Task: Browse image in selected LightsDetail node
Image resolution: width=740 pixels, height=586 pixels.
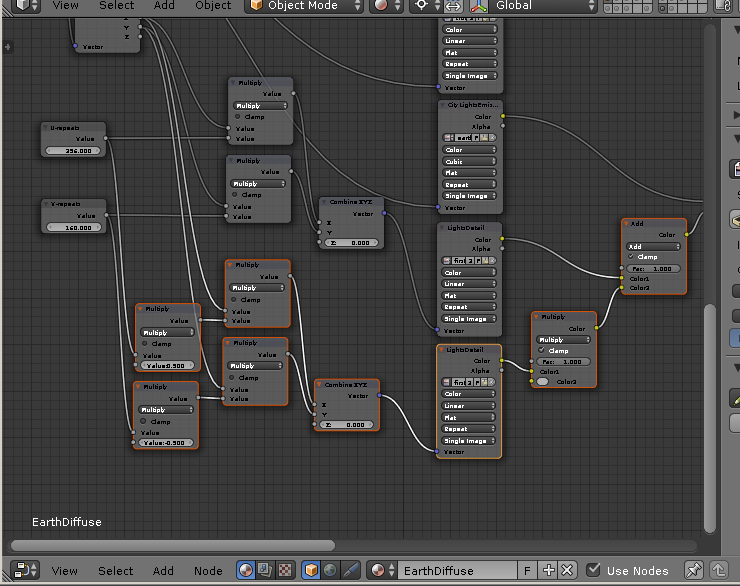Action: [446, 382]
